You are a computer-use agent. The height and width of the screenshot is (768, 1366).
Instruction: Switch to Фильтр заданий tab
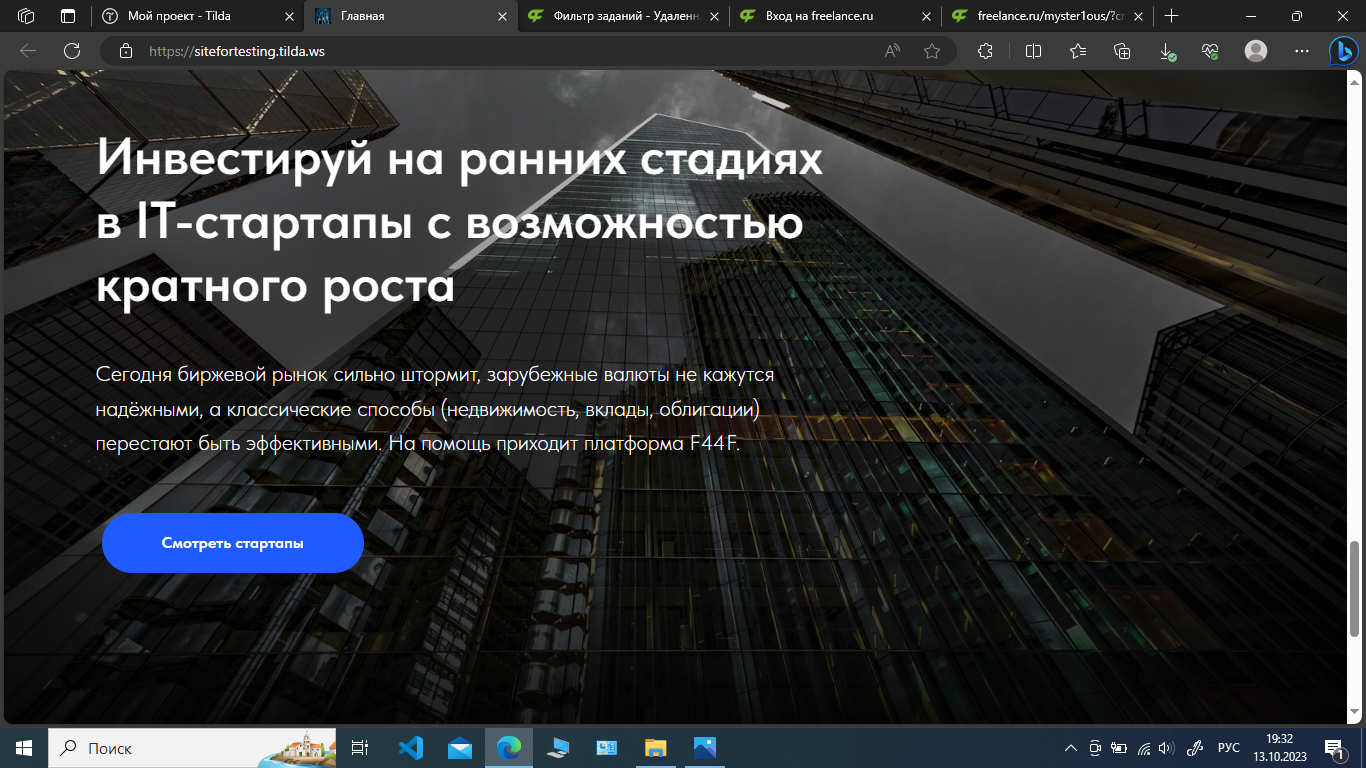tap(624, 16)
